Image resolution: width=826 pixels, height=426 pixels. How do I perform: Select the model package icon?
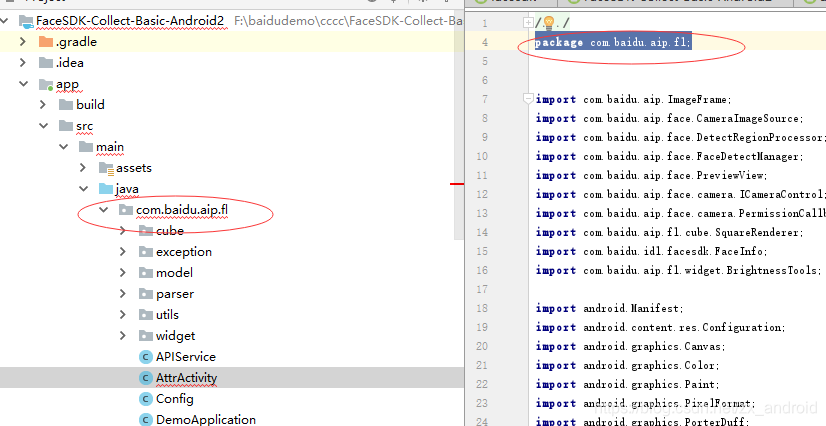click(146, 273)
